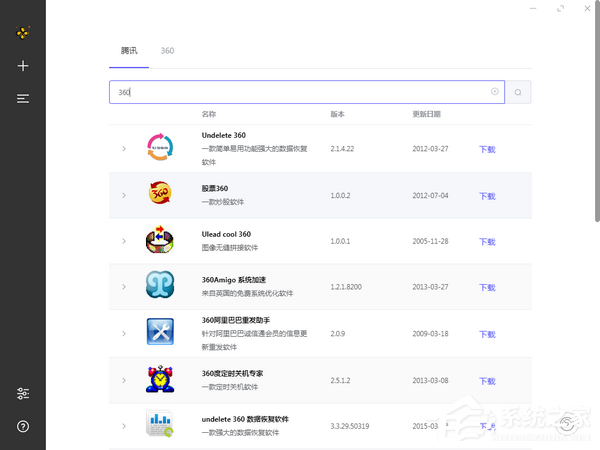
Task: Focus the search input field containing 360
Action: tap(300, 92)
